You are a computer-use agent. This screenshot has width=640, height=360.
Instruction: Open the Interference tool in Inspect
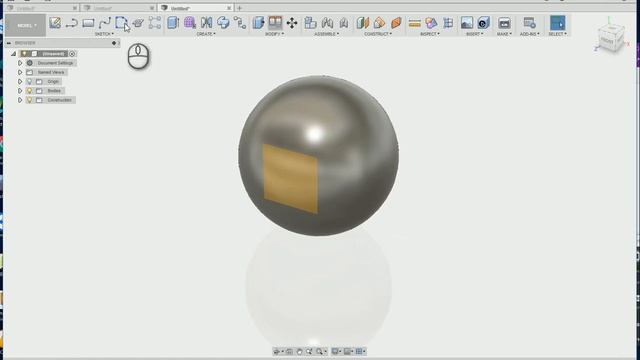tap(431, 23)
